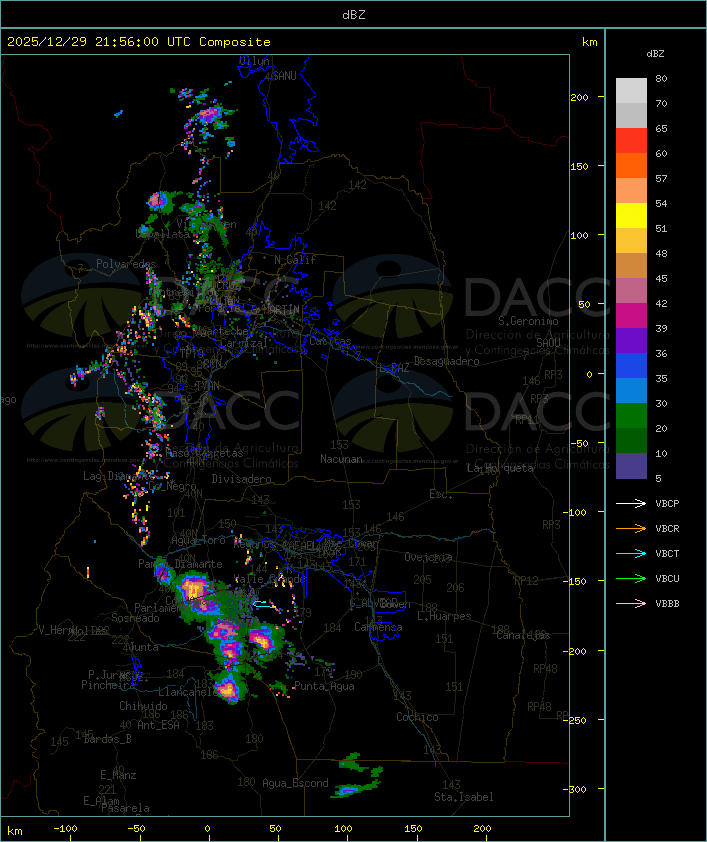Click the pink VBBB arrow icon
Viewport: 707px width, 842px height.
pos(631,604)
